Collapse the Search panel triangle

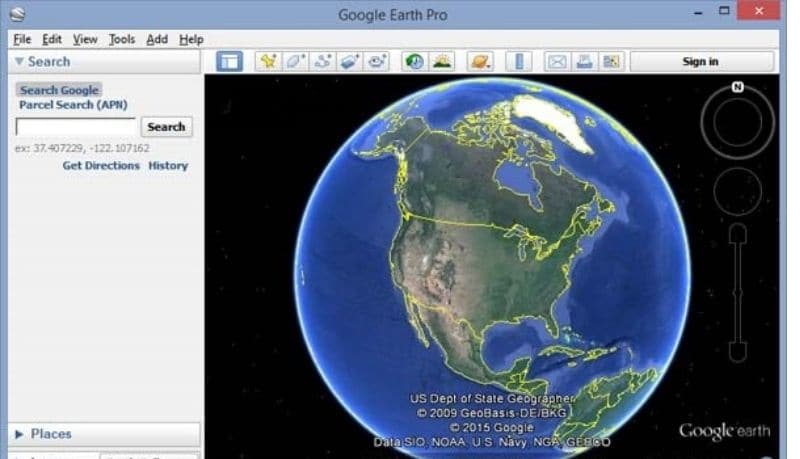(x=19, y=61)
